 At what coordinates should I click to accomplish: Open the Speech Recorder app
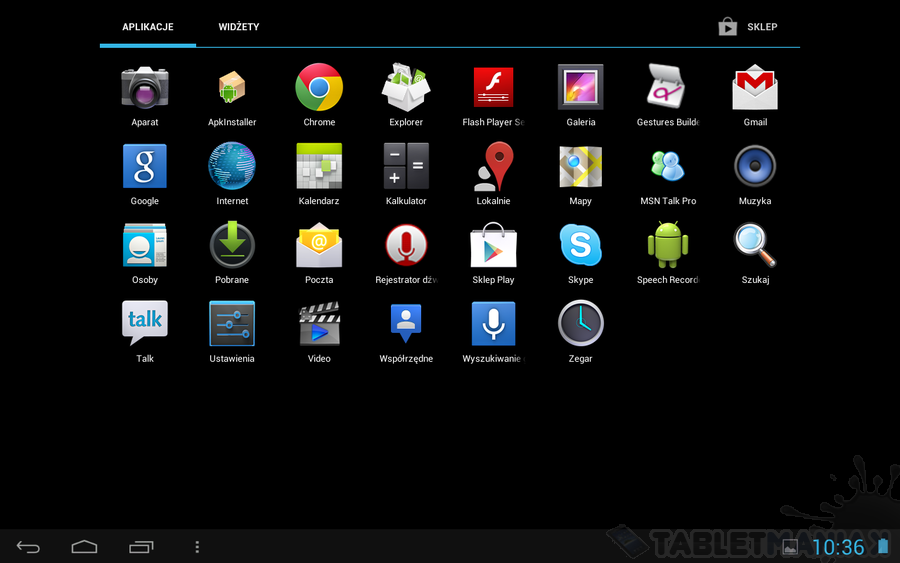[668, 245]
